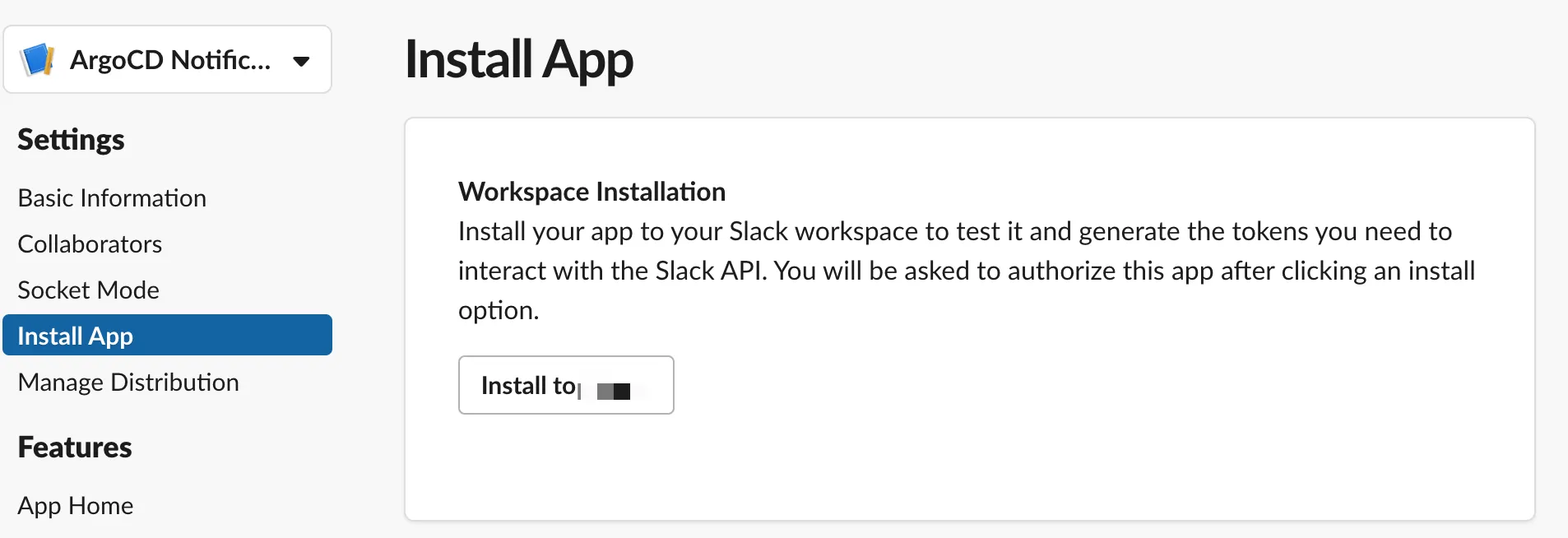Open Socket Mode settings
Image resolution: width=1568 pixels, height=538 pixels.
[x=88, y=290]
